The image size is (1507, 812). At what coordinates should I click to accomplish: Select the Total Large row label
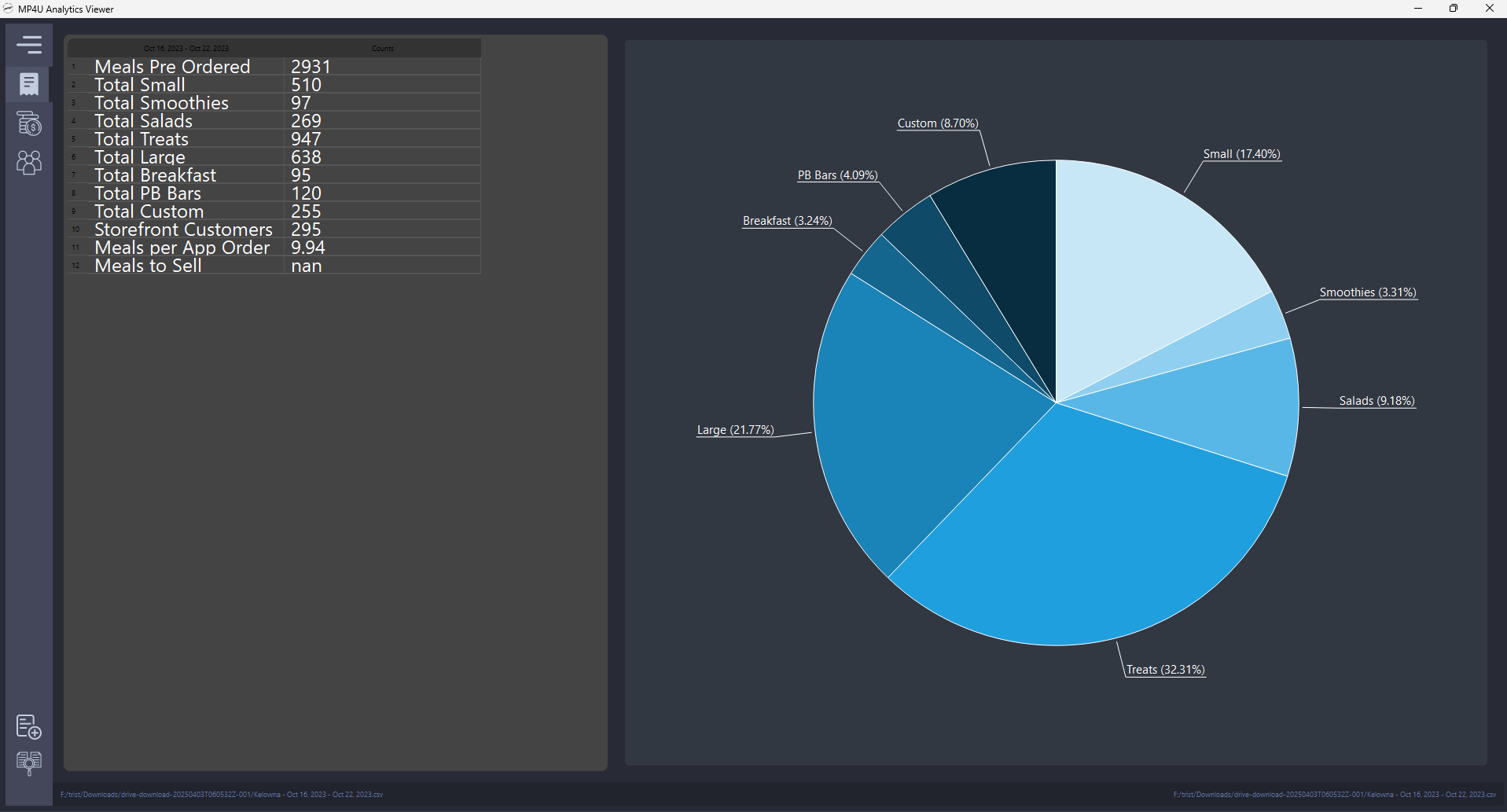pyautogui.click(x=140, y=157)
